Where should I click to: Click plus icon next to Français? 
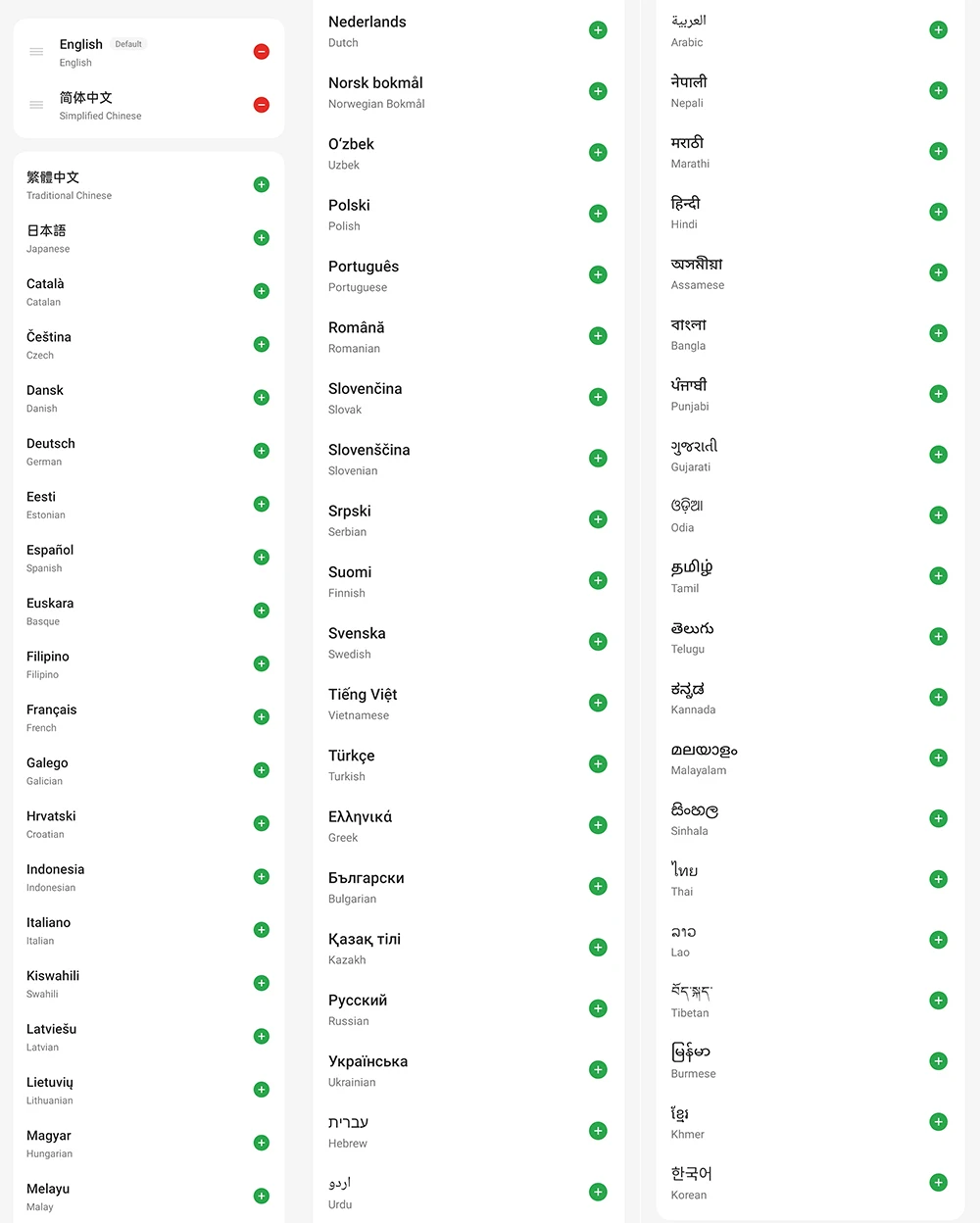(x=262, y=717)
